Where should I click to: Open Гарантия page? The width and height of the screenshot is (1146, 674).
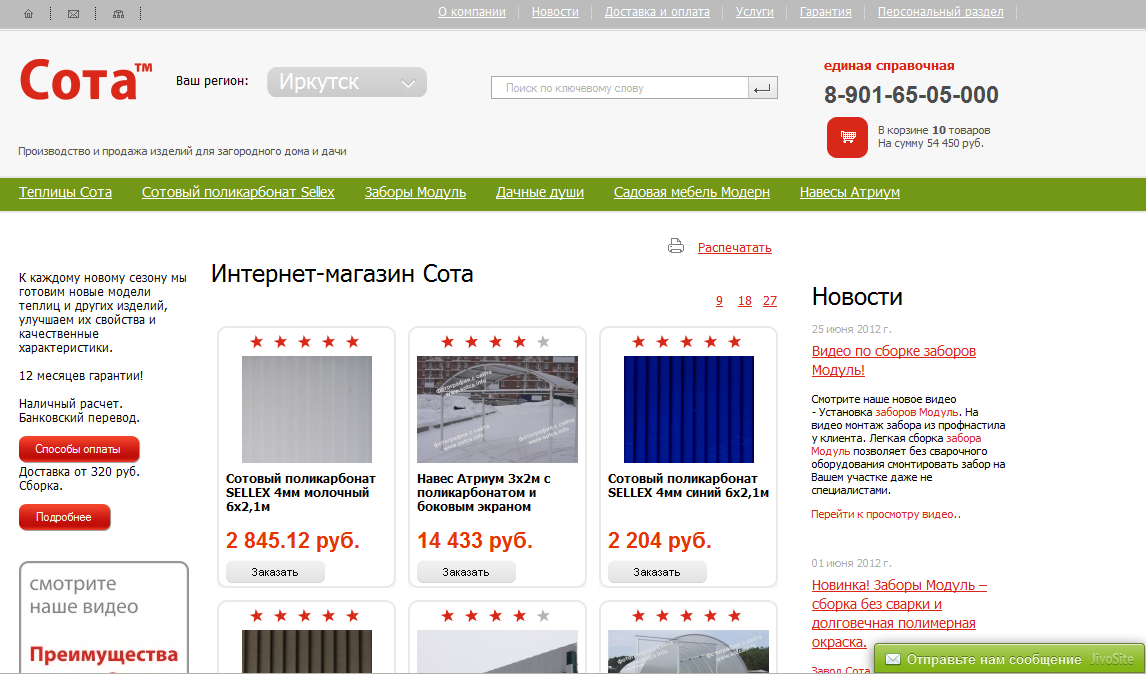click(x=825, y=12)
